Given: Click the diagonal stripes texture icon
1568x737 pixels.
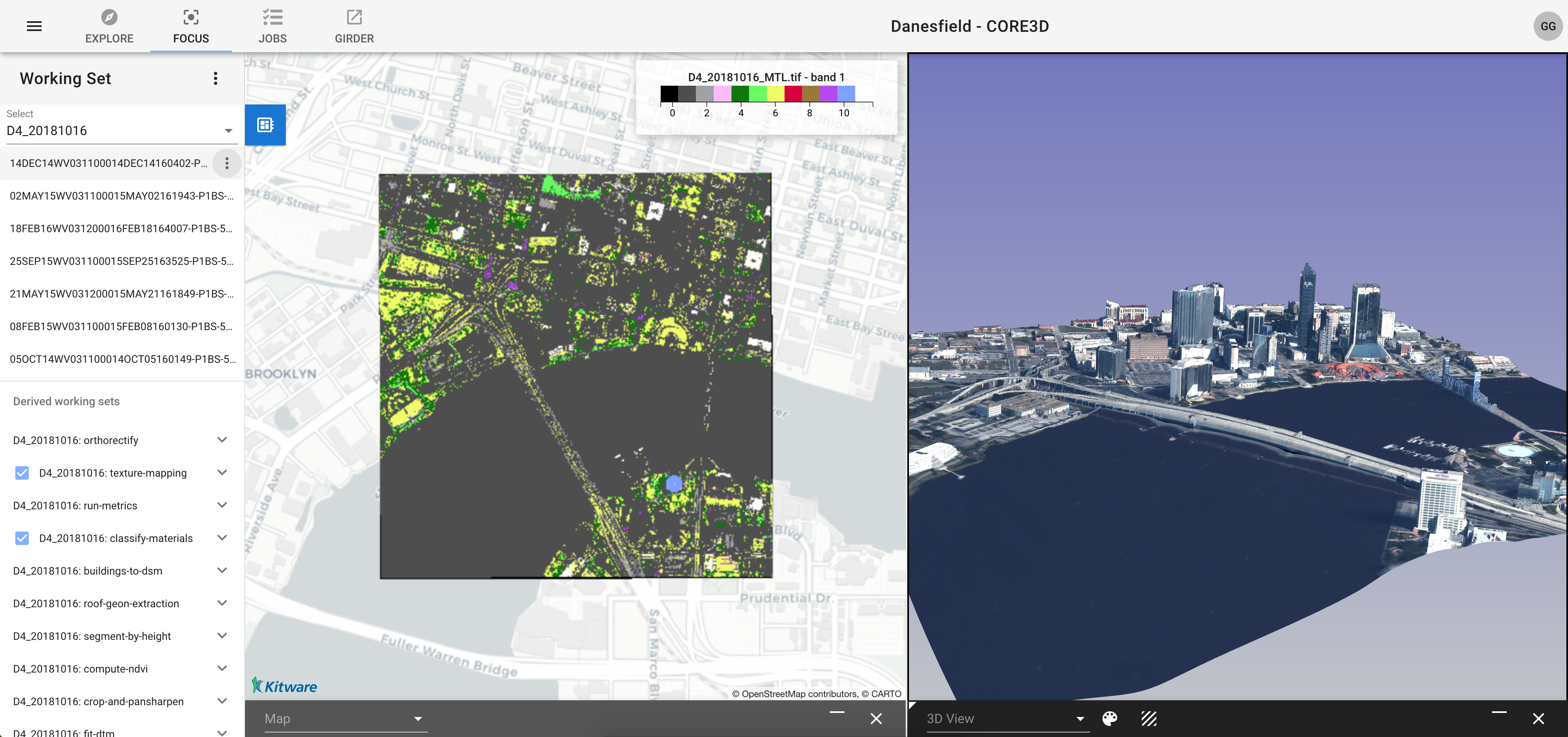Looking at the screenshot, I should (1149, 719).
